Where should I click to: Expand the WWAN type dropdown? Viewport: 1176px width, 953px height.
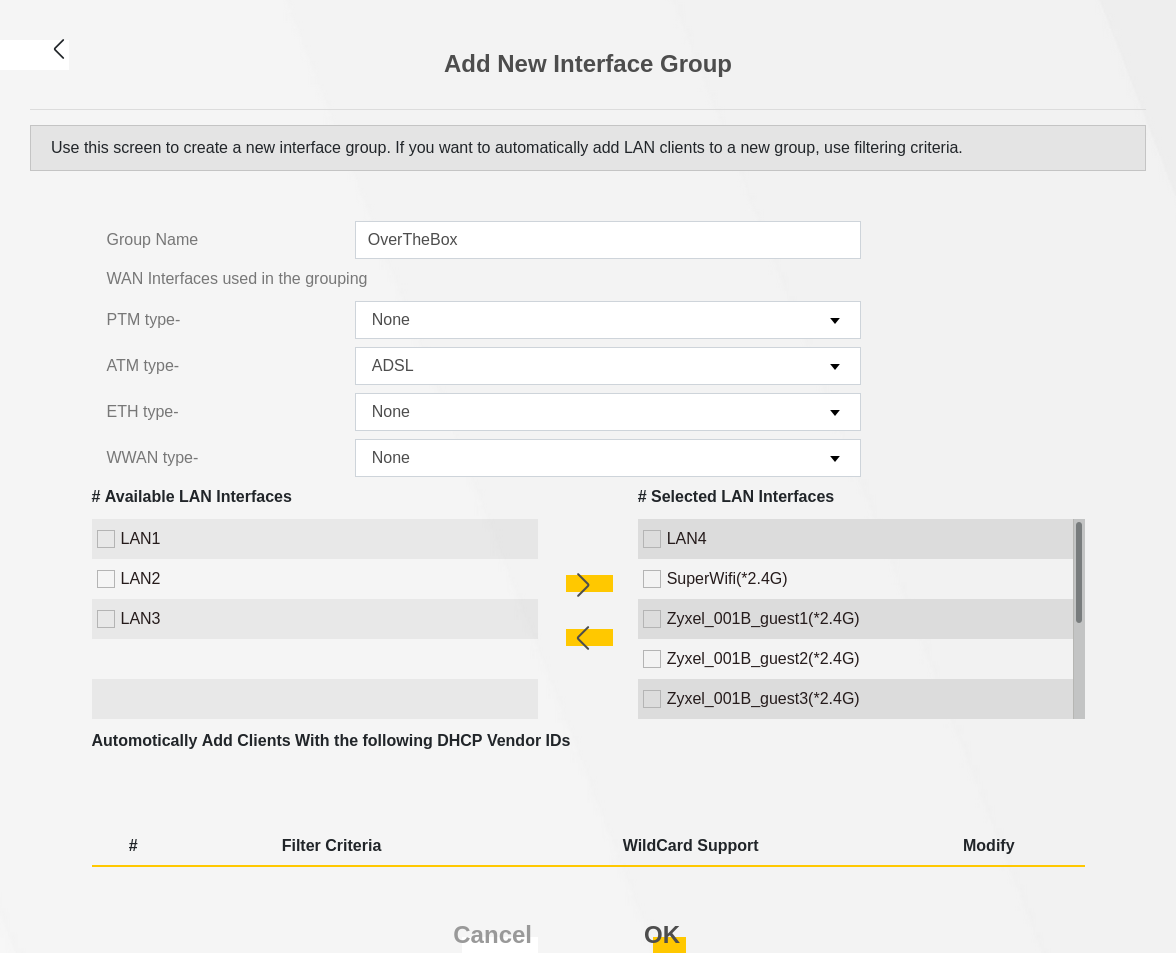(x=607, y=458)
